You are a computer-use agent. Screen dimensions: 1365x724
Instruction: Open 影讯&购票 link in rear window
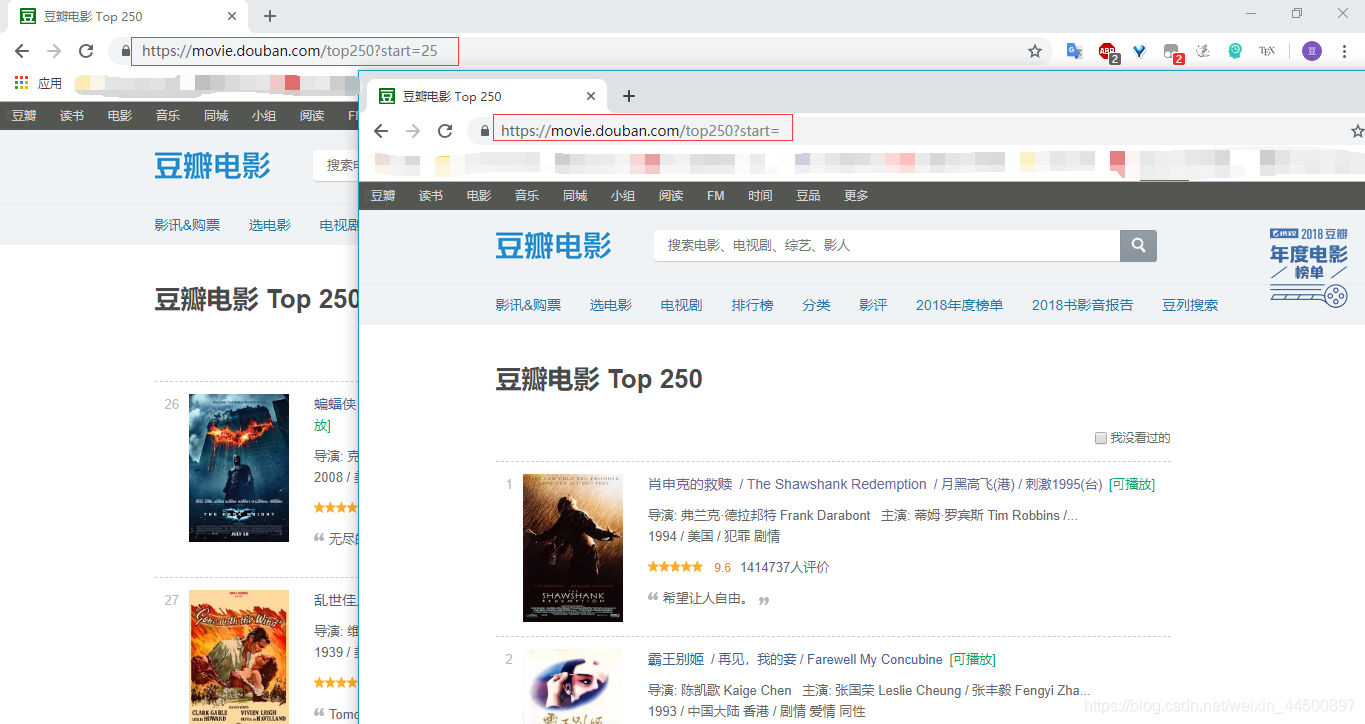pos(187,225)
